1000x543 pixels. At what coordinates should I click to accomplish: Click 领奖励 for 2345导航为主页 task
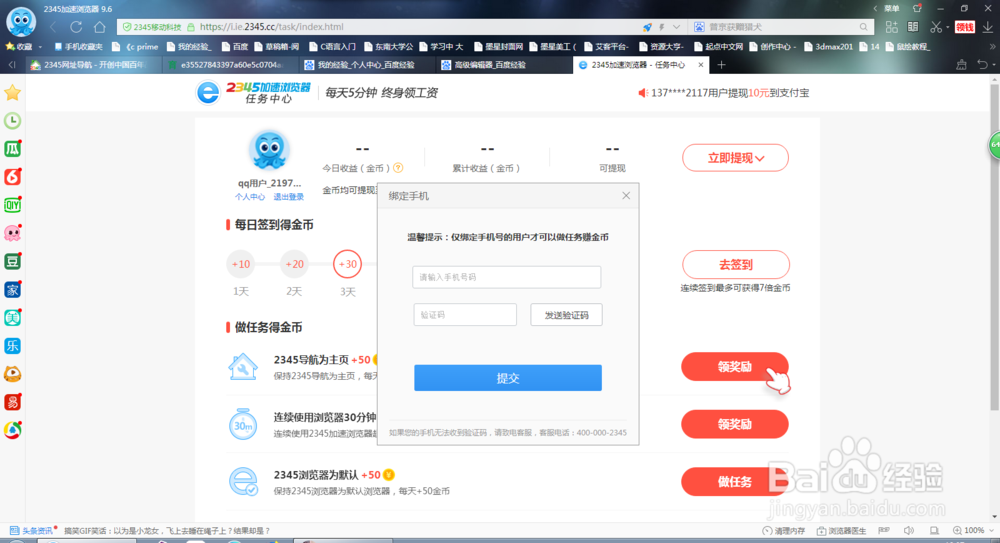735,366
